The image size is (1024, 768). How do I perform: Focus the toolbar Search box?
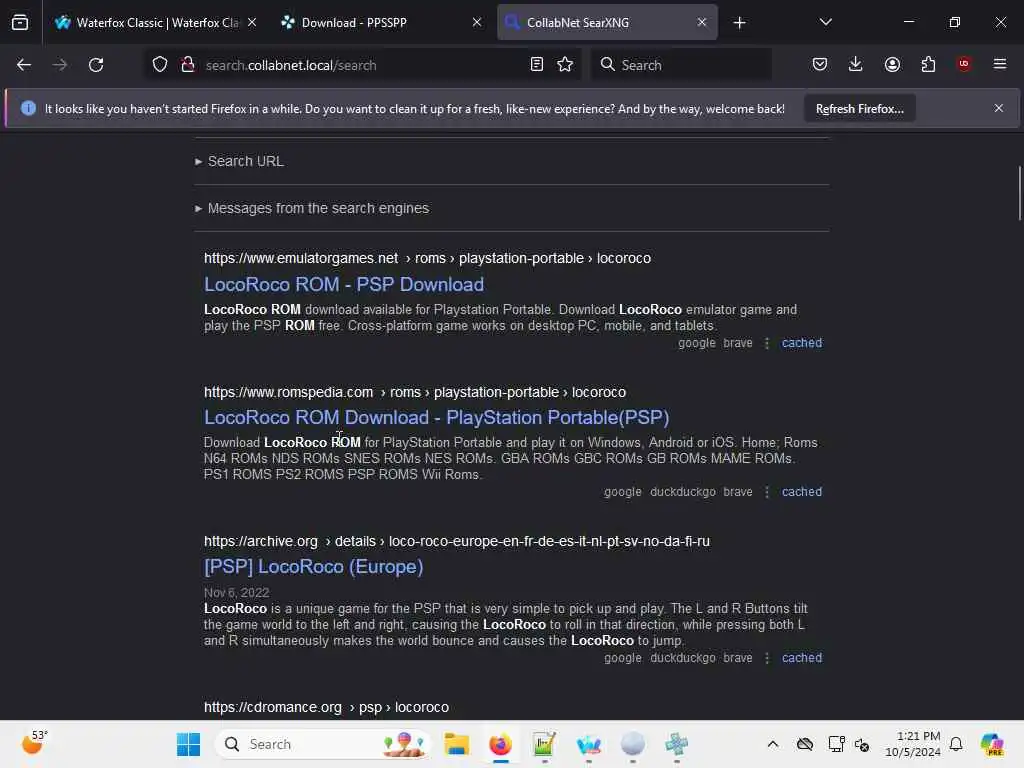(x=681, y=65)
